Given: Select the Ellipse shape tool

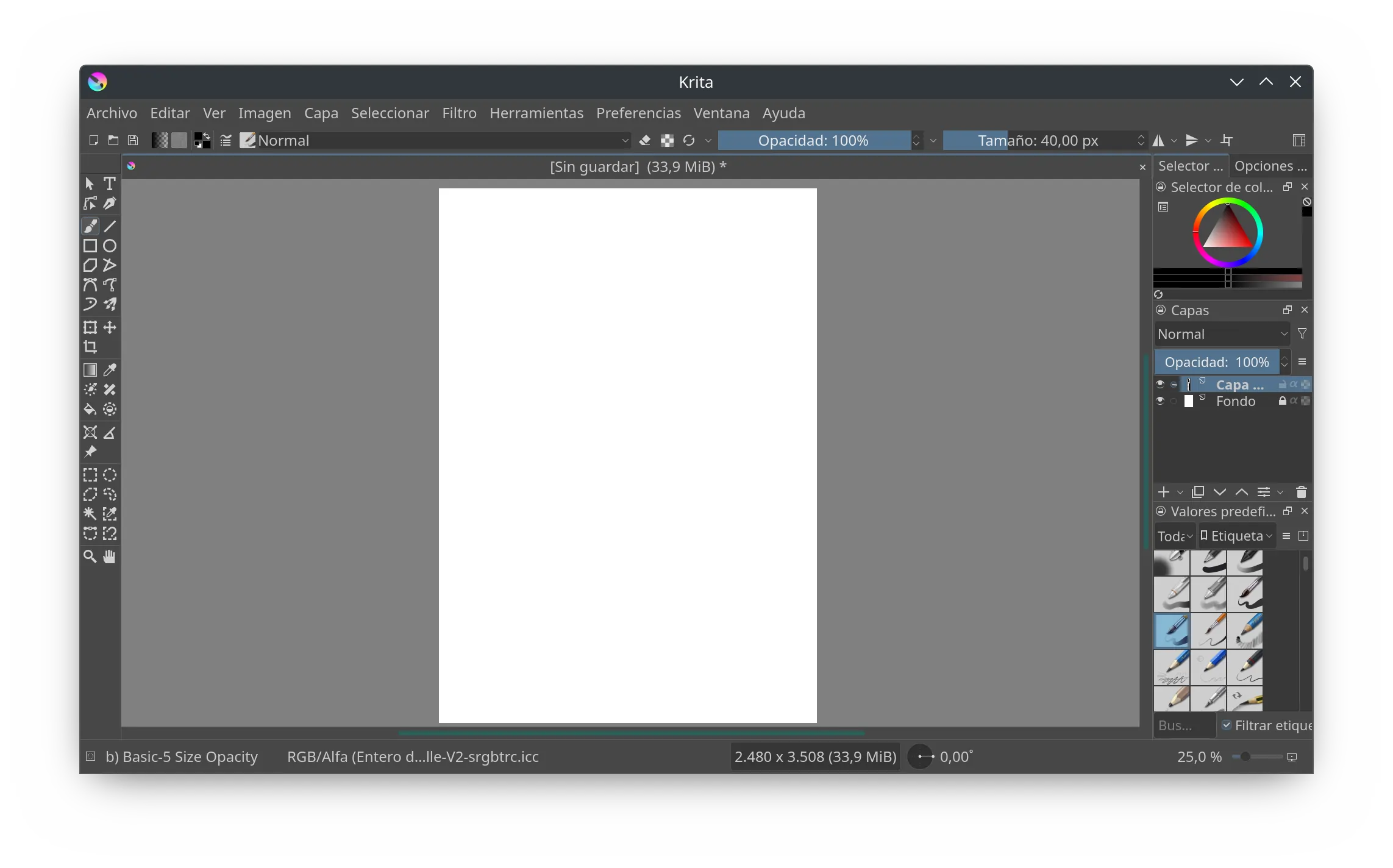Looking at the screenshot, I should [x=110, y=246].
